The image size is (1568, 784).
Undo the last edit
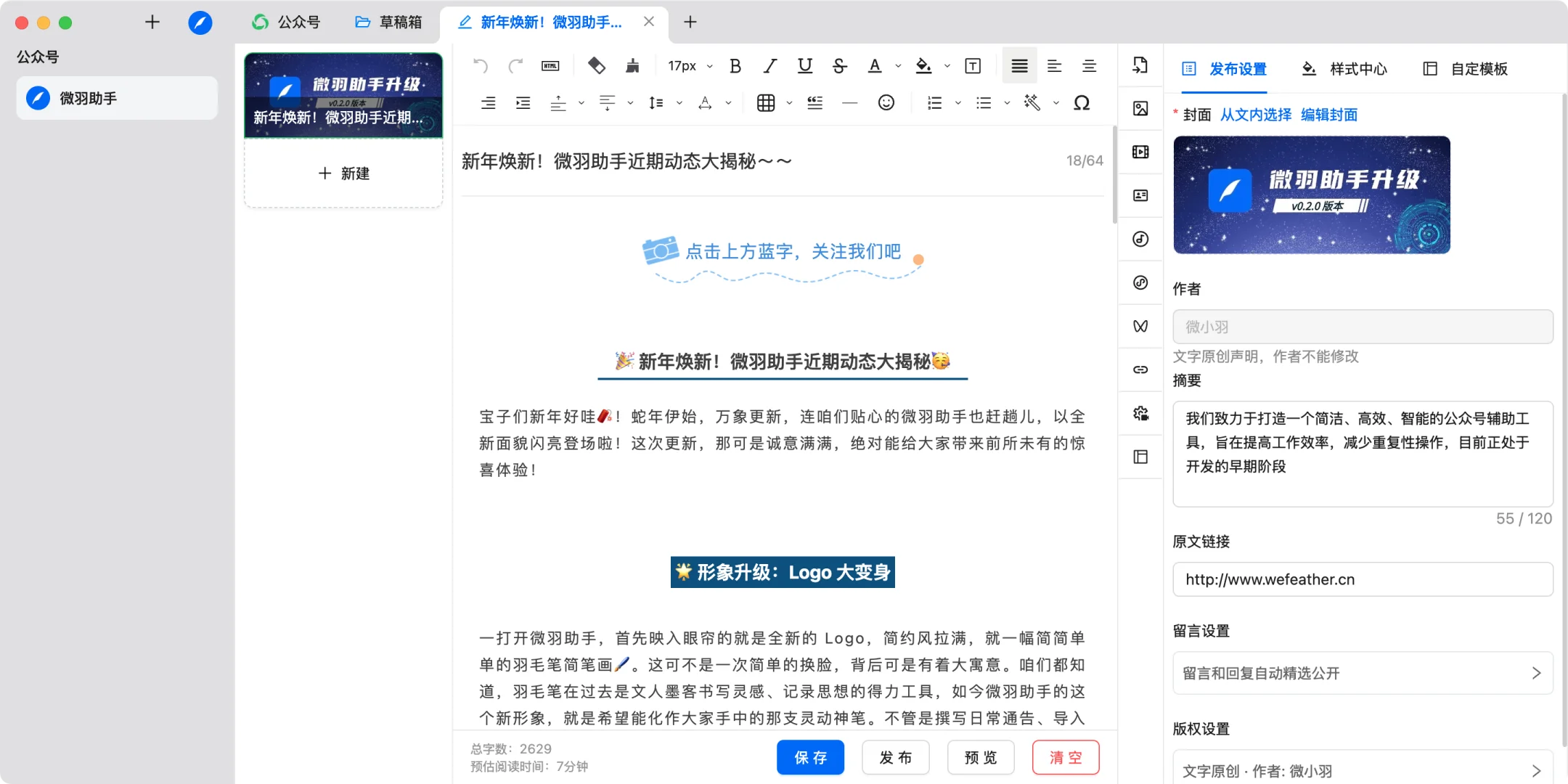[479, 65]
